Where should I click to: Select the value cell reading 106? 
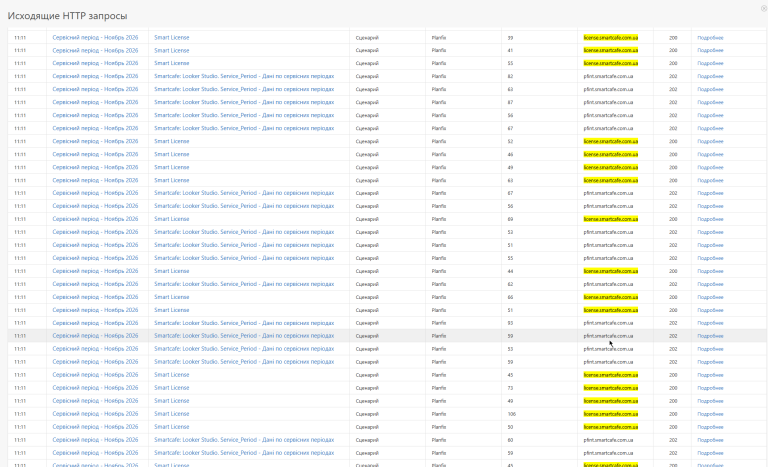point(511,414)
